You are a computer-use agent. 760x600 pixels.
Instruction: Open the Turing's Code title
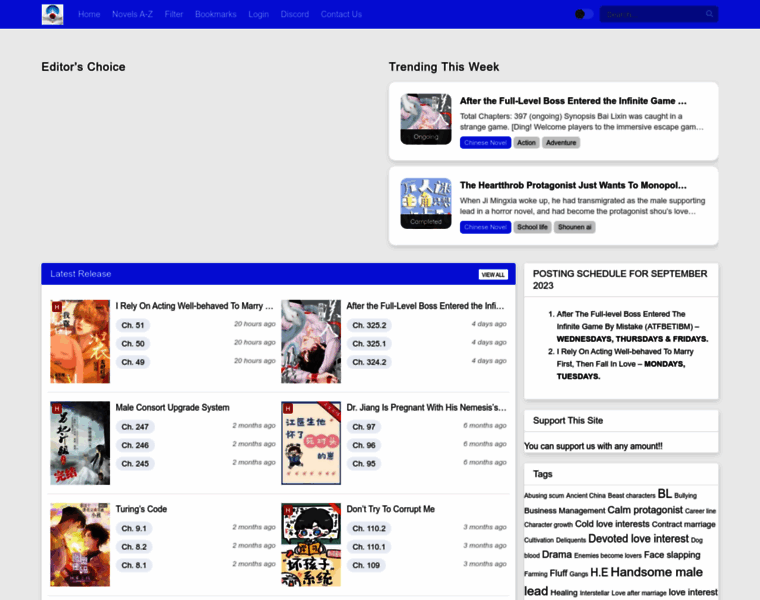(x=141, y=509)
